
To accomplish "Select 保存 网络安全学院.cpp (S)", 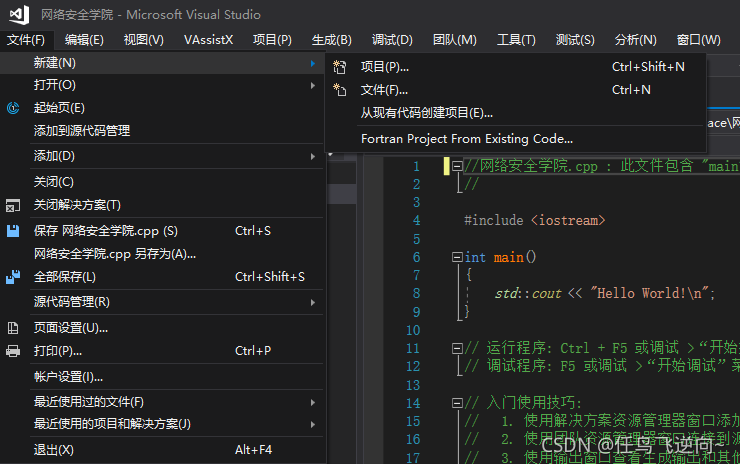I will pyautogui.click(x=162, y=231).
